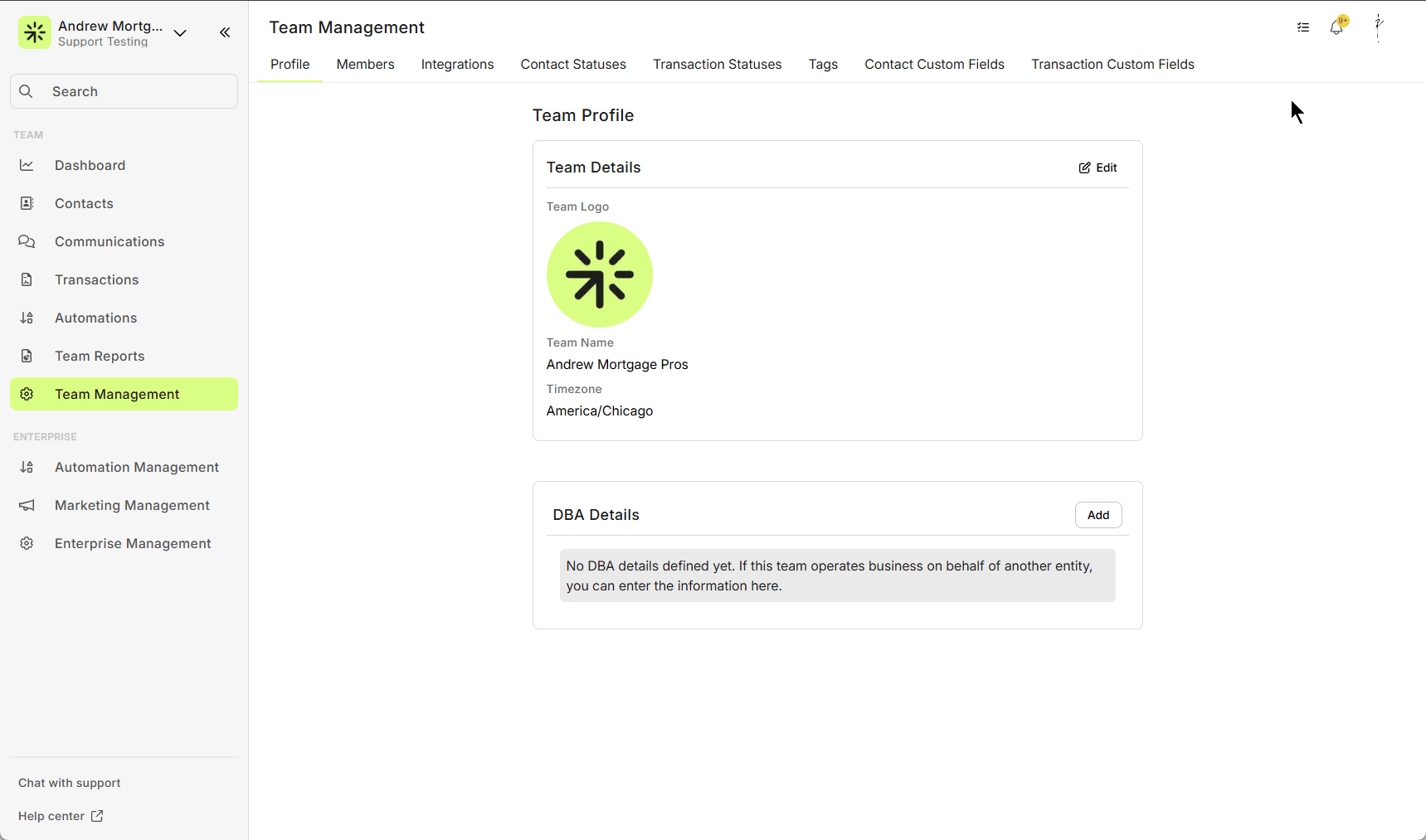Click the Dashboard chart icon
Viewport: 1426px width, 840px height.
click(x=27, y=165)
